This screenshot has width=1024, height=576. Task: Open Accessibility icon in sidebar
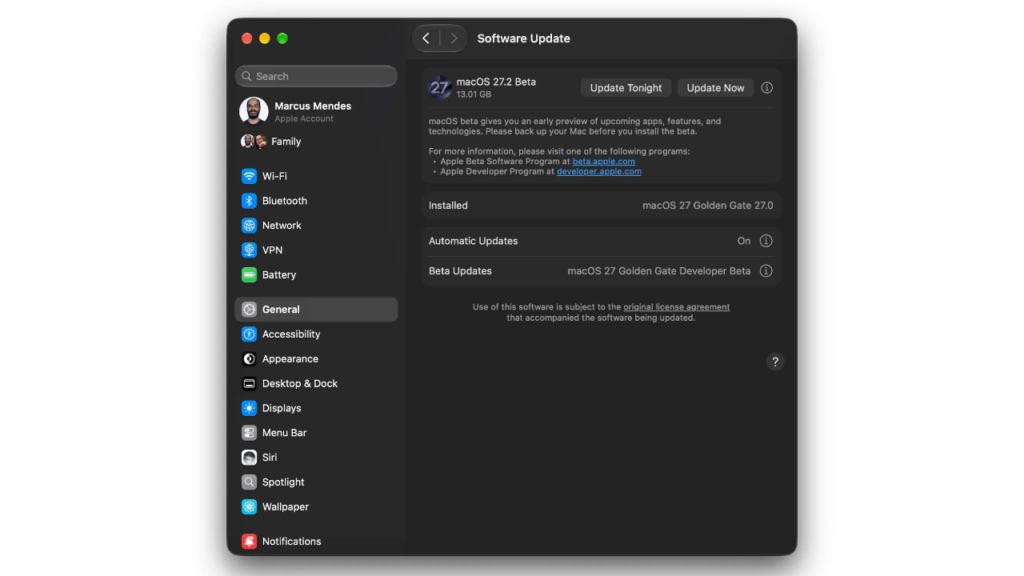pyautogui.click(x=249, y=334)
